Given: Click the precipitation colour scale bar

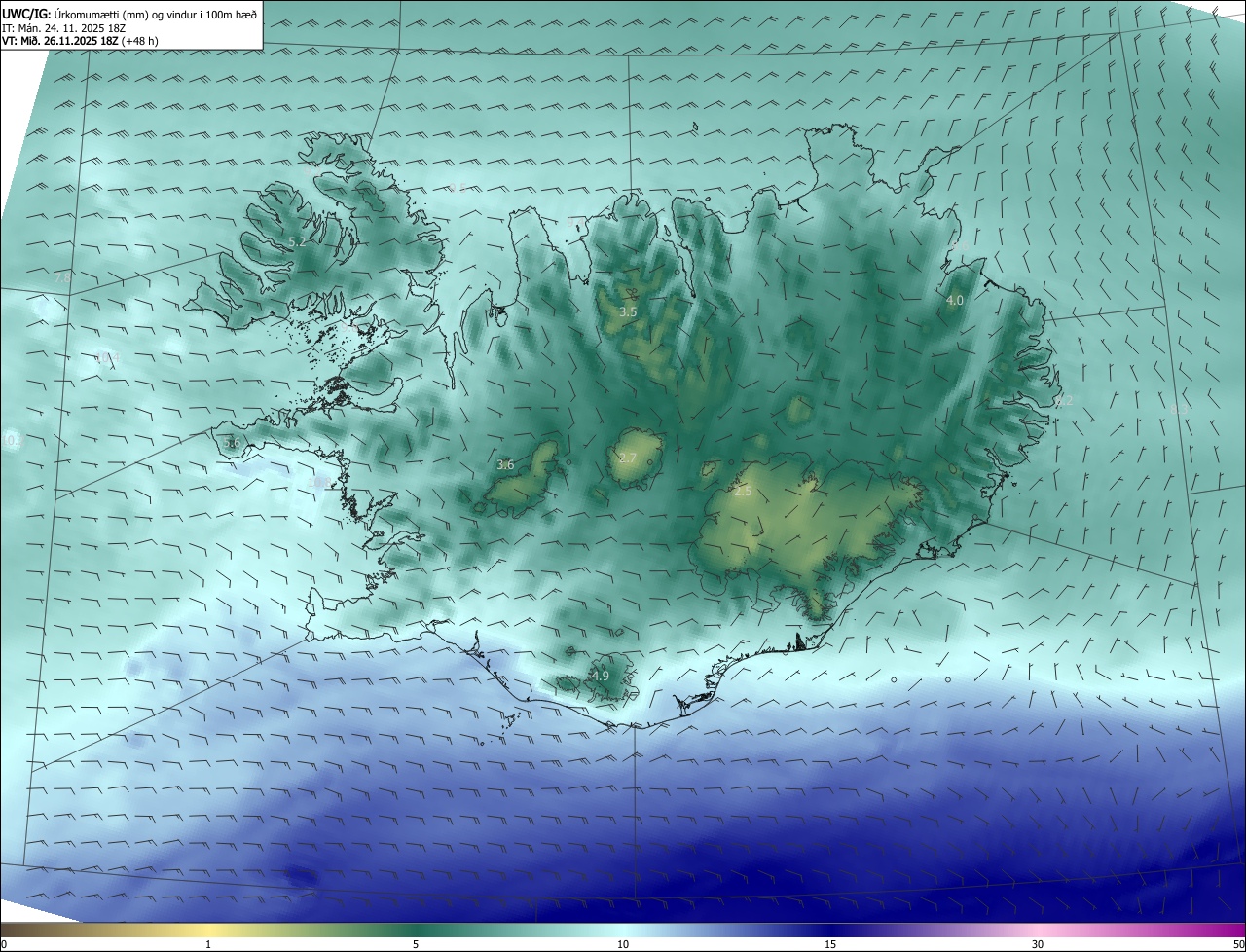Looking at the screenshot, I should click(623, 930).
